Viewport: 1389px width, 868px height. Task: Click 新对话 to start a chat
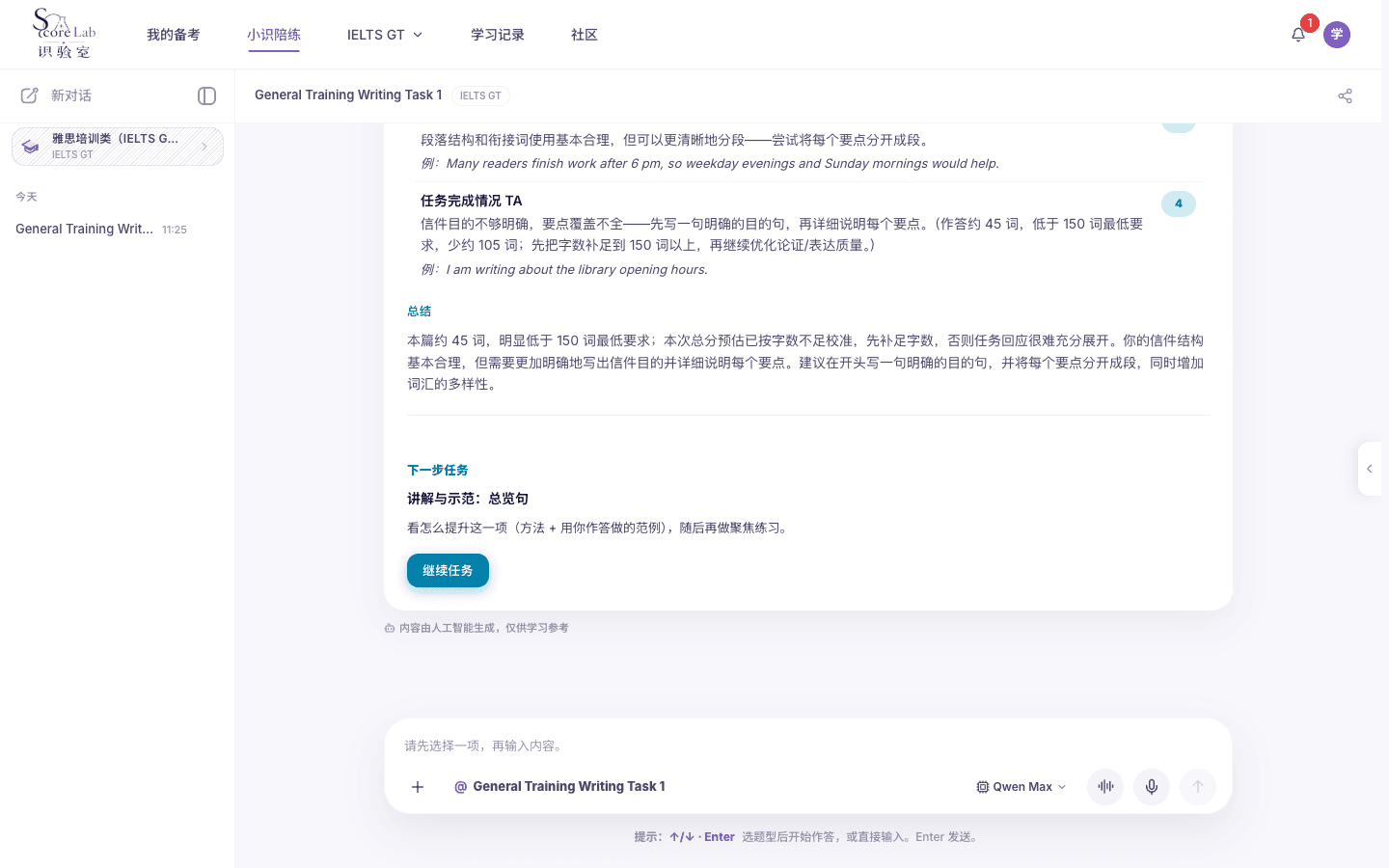[x=71, y=95]
